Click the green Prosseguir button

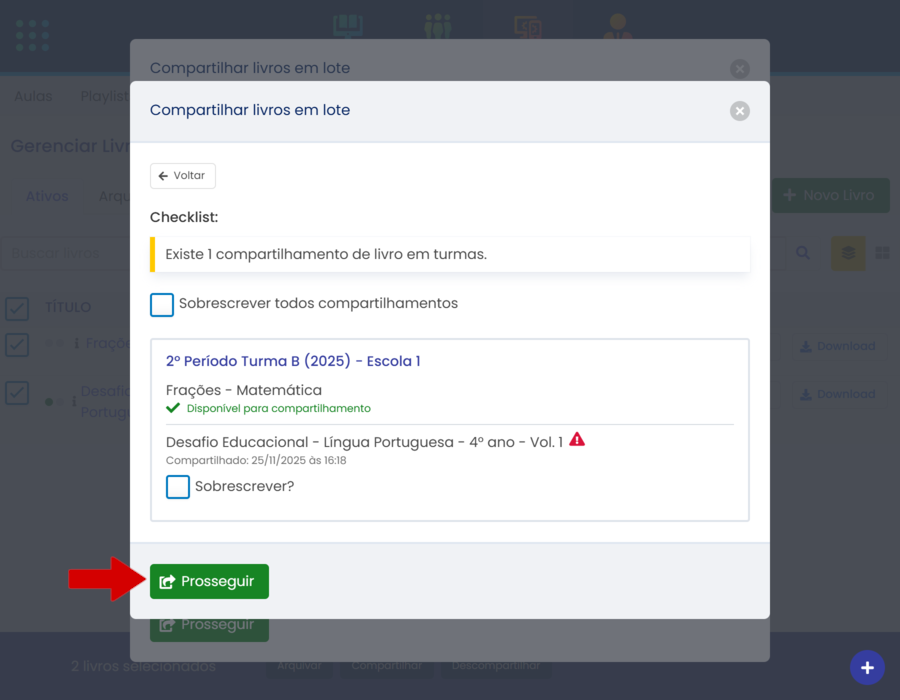click(209, 581)
